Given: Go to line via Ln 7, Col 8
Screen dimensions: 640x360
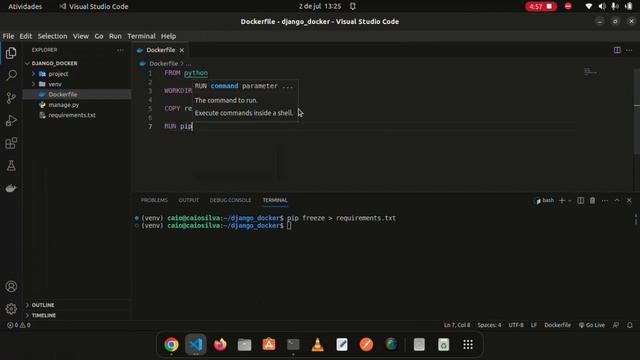Looking at the screenshot, I should (457, 325).
